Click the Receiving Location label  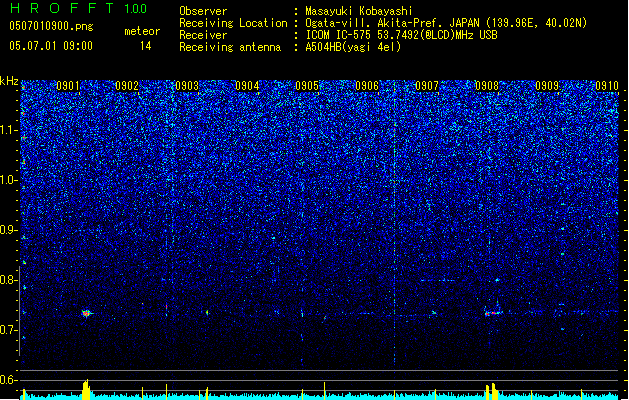coord(233,23)
